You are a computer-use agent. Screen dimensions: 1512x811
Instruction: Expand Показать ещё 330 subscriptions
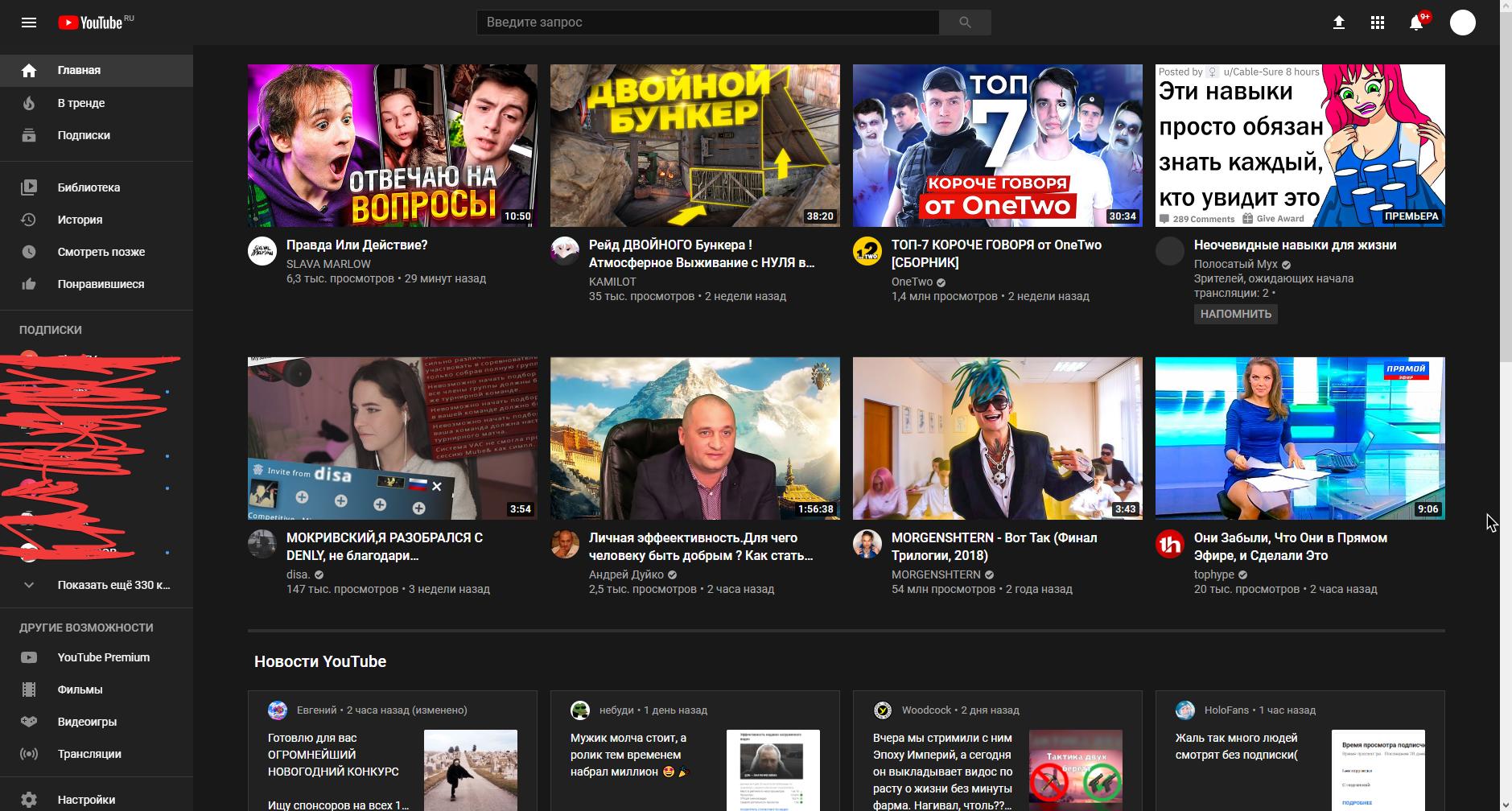pos(97,585)
